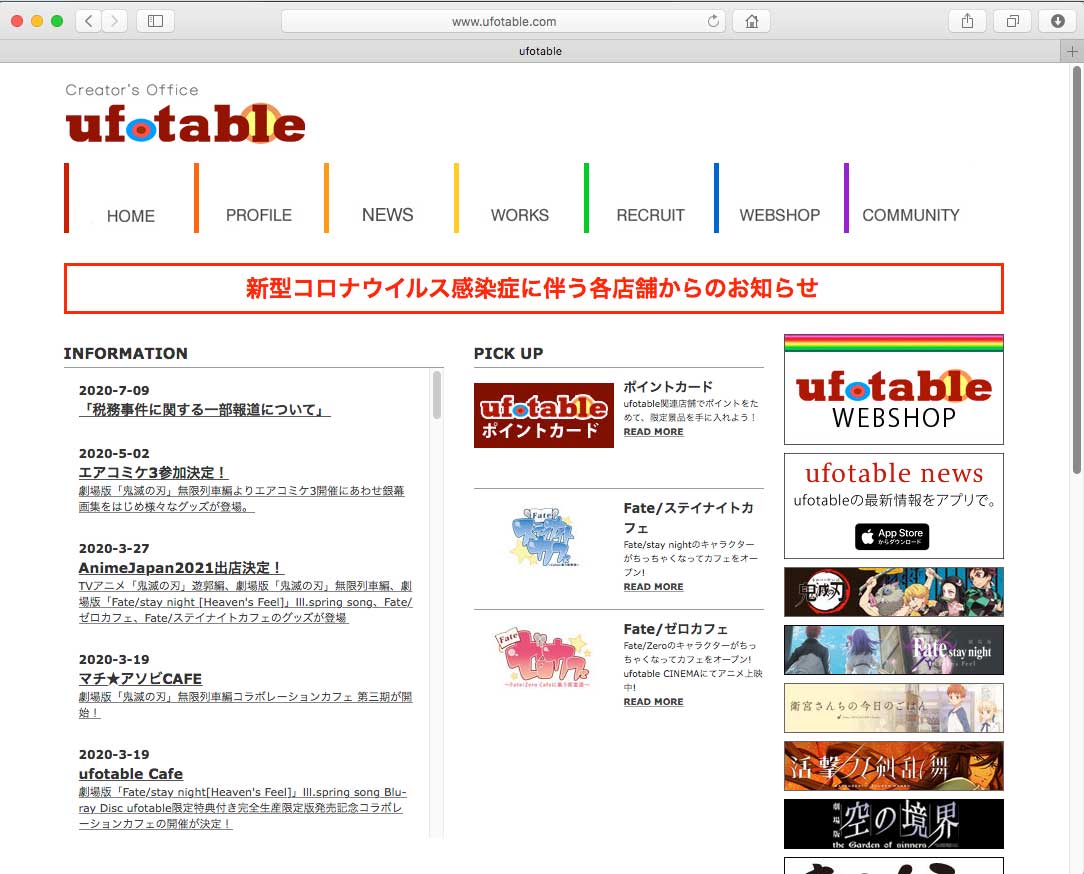
Task: Go to the RECRUIT navigation item
Action: (x=650, y=215)
